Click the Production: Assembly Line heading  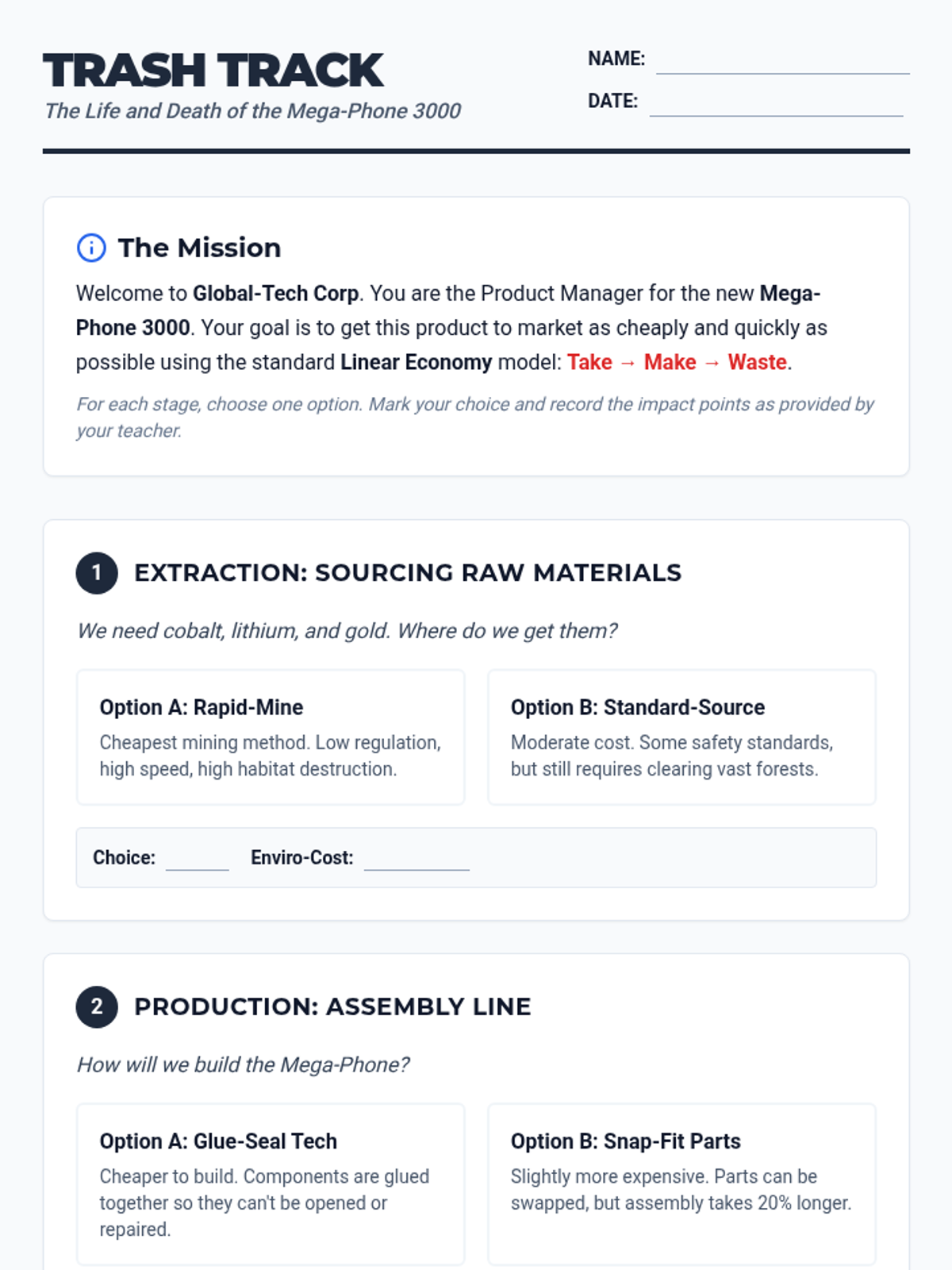[x=332, y=1006]
